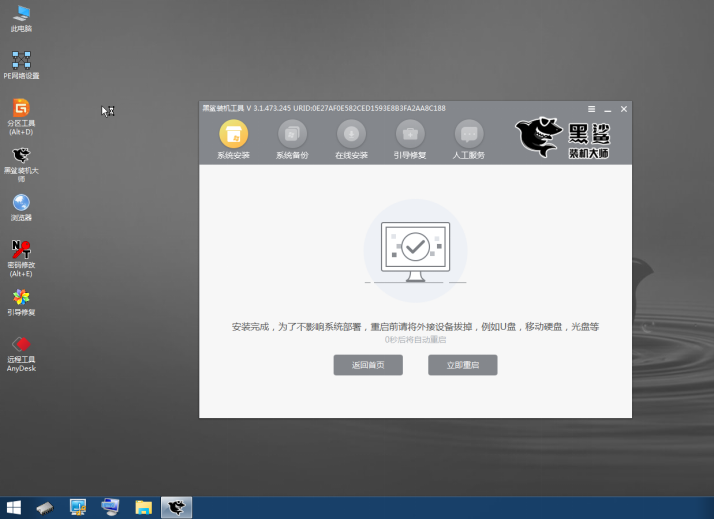Click the 黑鲨 shark taskbar button

176,508
